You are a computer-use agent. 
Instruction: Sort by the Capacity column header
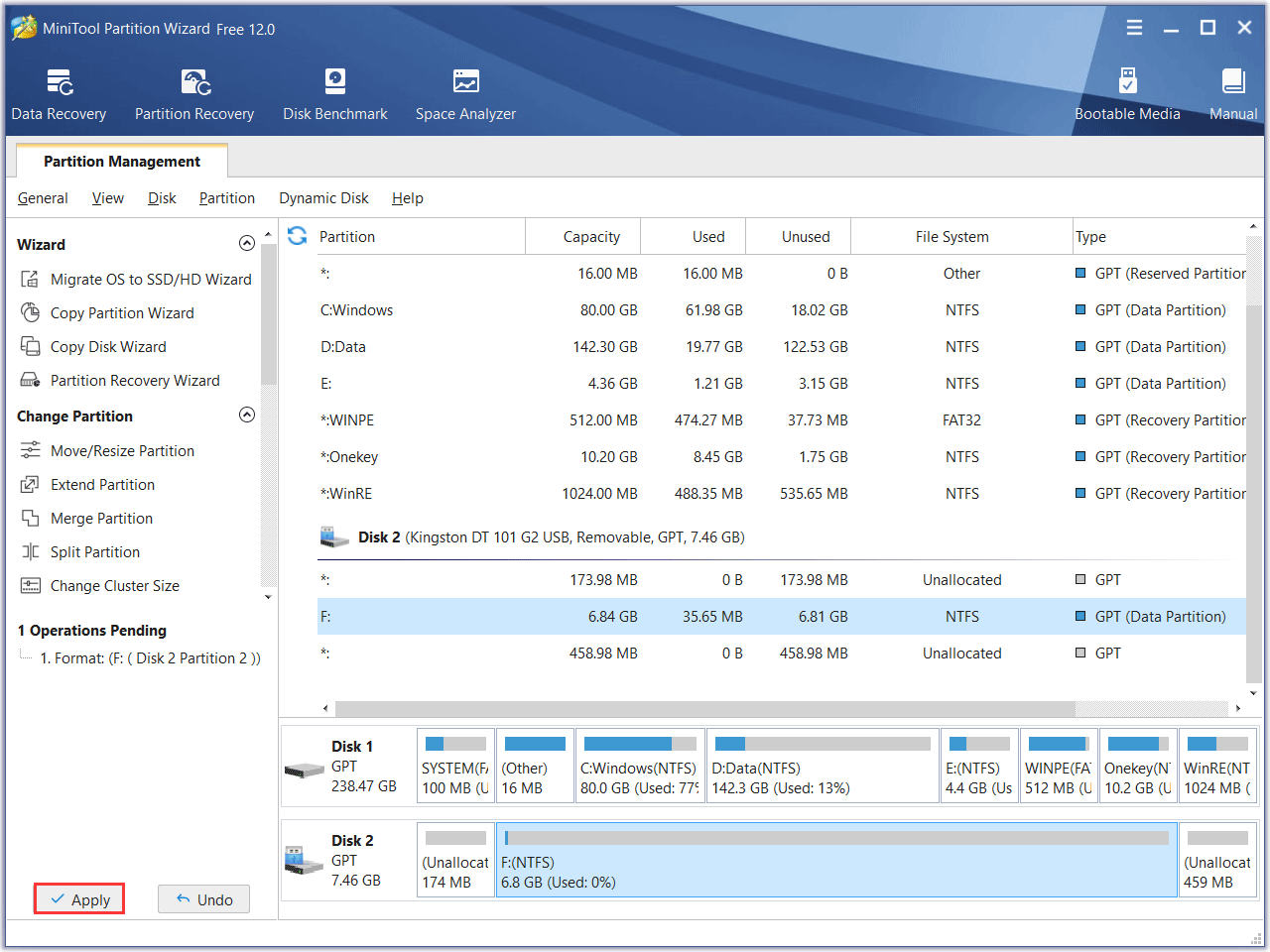pyautogui.click(x=582, y=236)
